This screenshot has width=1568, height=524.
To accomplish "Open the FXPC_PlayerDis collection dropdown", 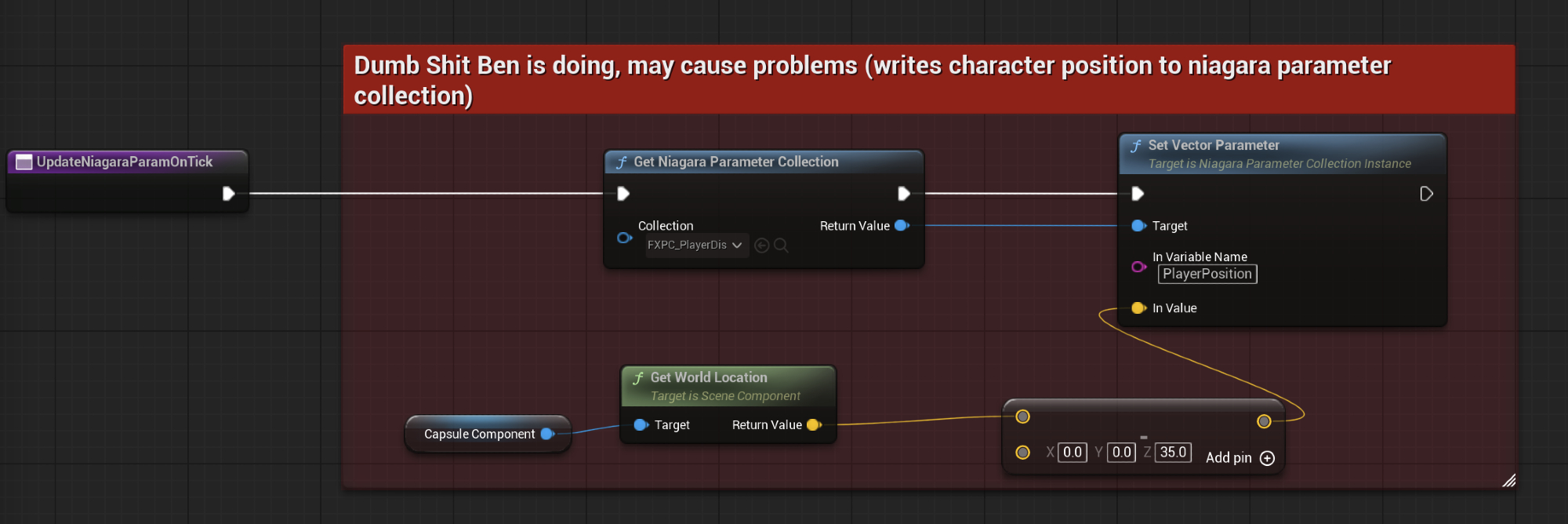I will [695, 246].
